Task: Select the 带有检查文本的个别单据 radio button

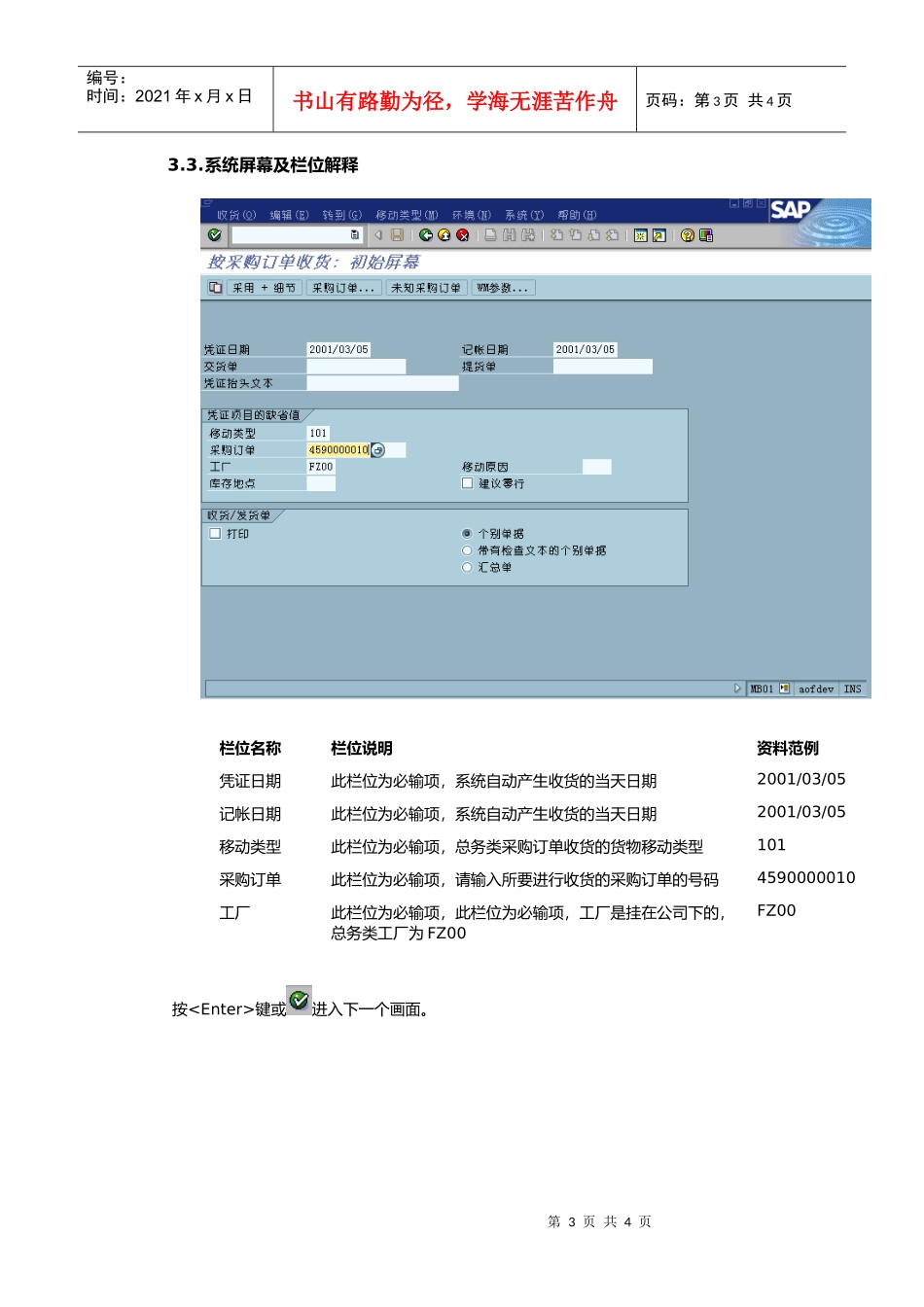Action: tap(467, 550)
